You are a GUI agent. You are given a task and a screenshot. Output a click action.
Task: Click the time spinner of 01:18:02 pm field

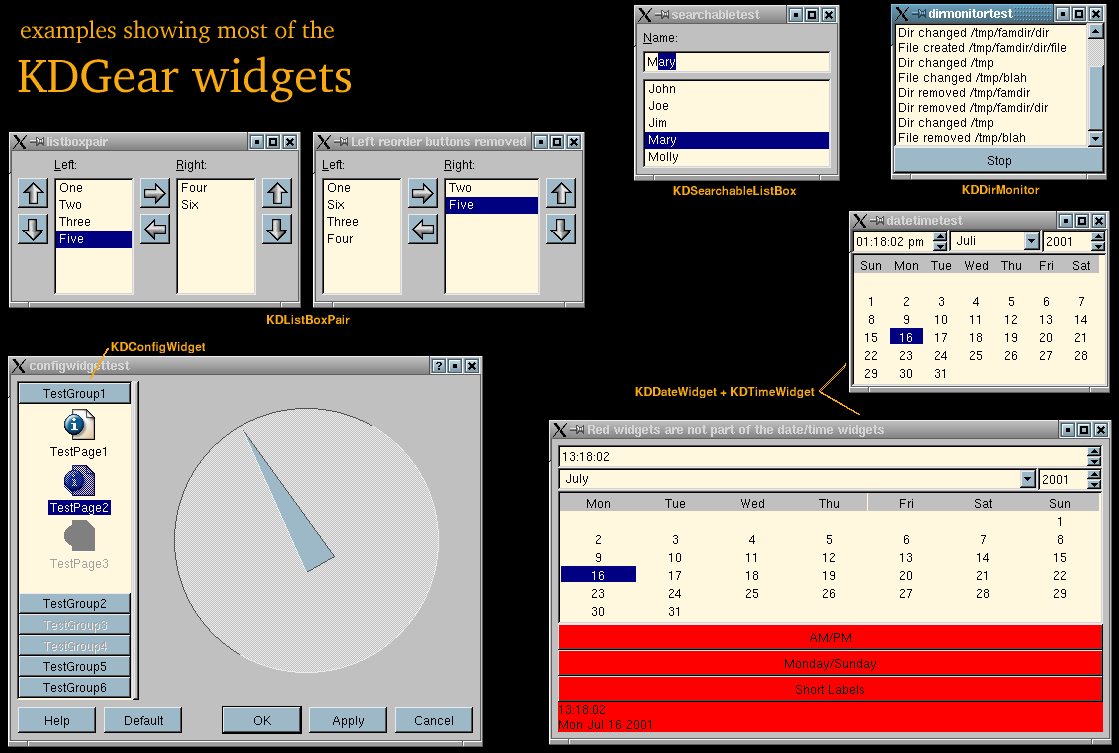pyautogui.click(x=941, y=241)
